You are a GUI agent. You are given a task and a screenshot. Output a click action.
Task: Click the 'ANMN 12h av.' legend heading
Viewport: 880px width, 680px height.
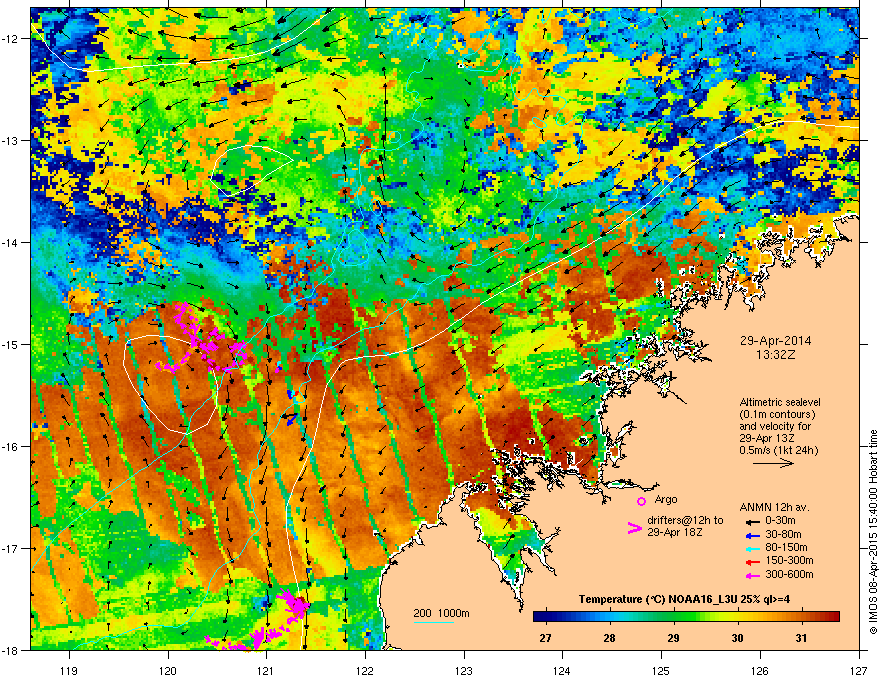774,508
